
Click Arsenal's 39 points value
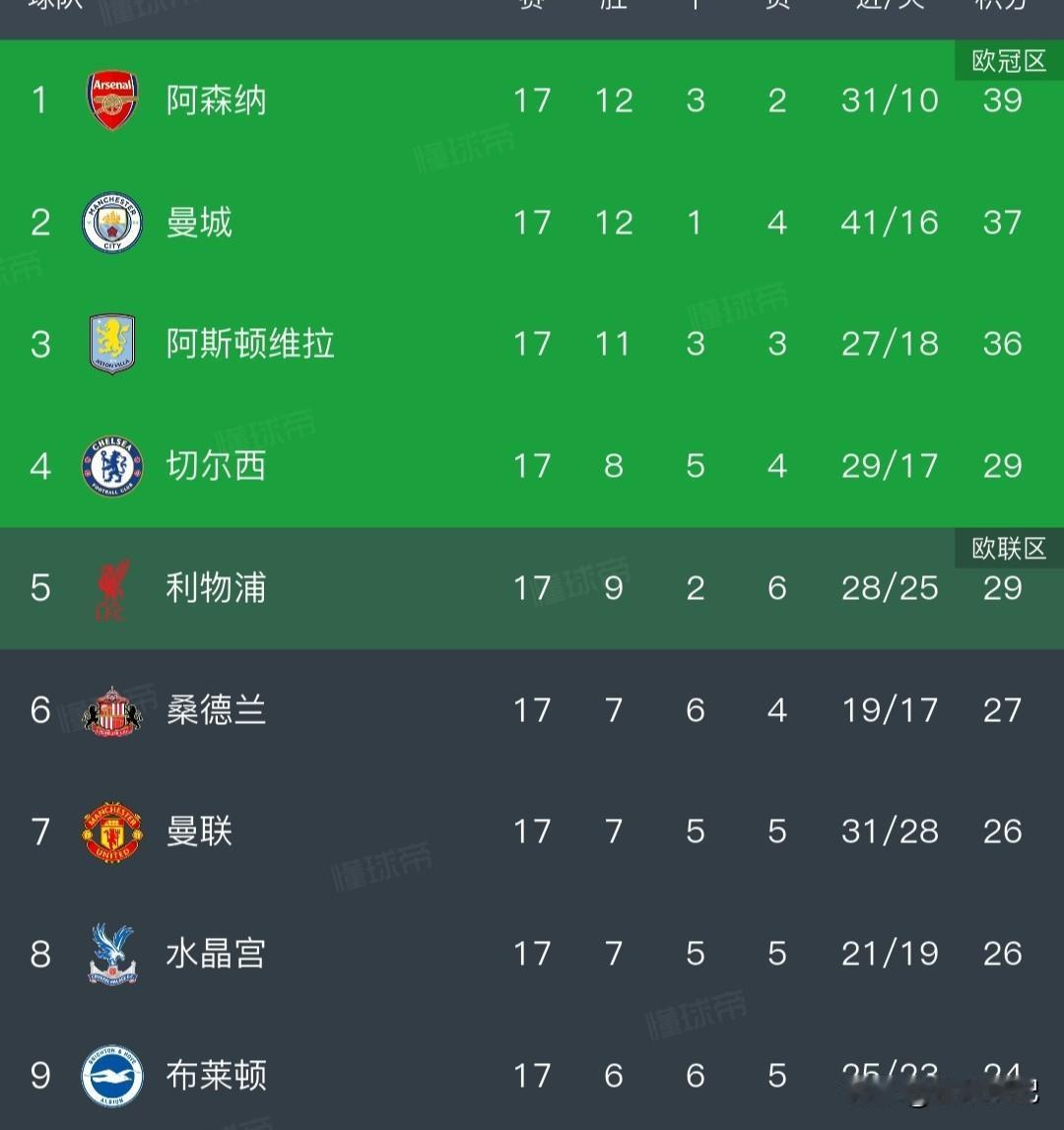[x=1002, y=100]
